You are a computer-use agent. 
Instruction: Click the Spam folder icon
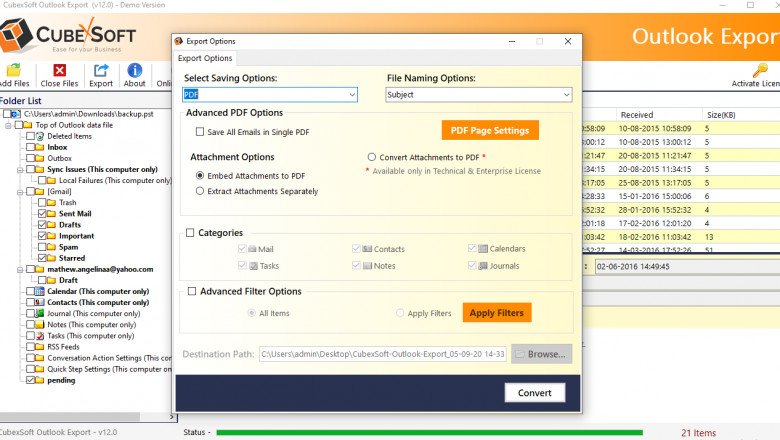coord(51,247)
